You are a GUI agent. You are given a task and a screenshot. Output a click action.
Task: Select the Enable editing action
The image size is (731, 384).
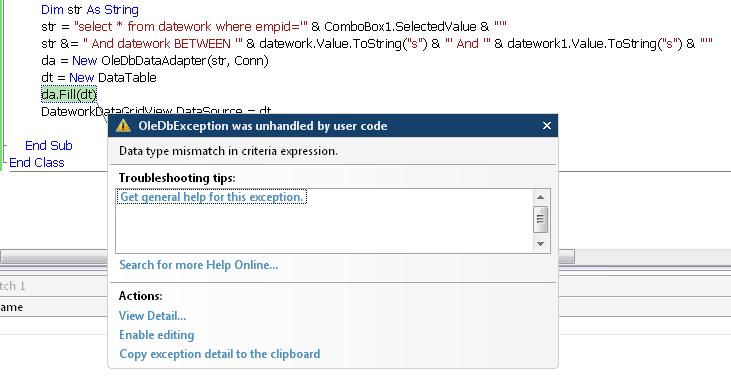point(157,335)
